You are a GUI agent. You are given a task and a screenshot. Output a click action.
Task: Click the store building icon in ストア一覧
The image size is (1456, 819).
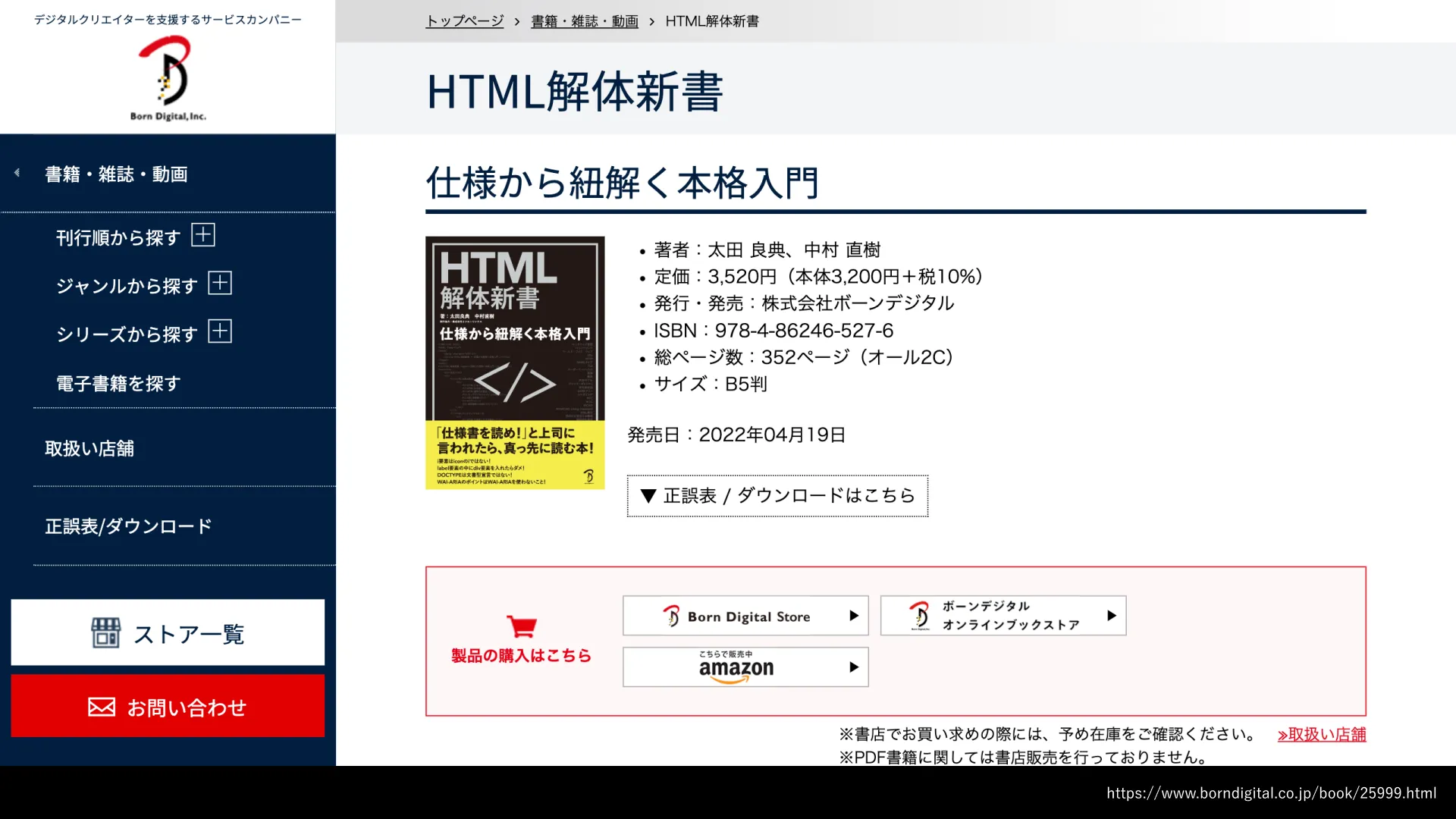point(105,633)
